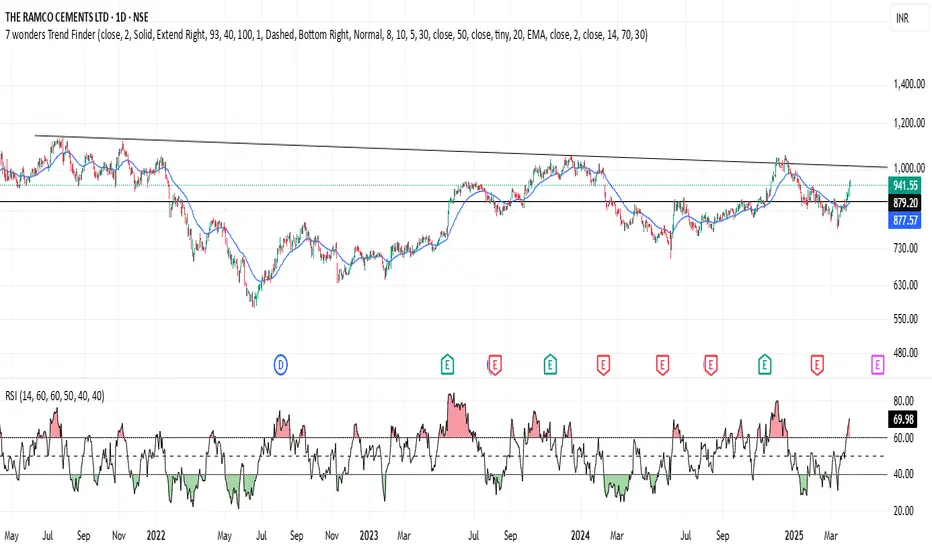Click the 1,400.00 price axis label

click(x=909, y=84)
